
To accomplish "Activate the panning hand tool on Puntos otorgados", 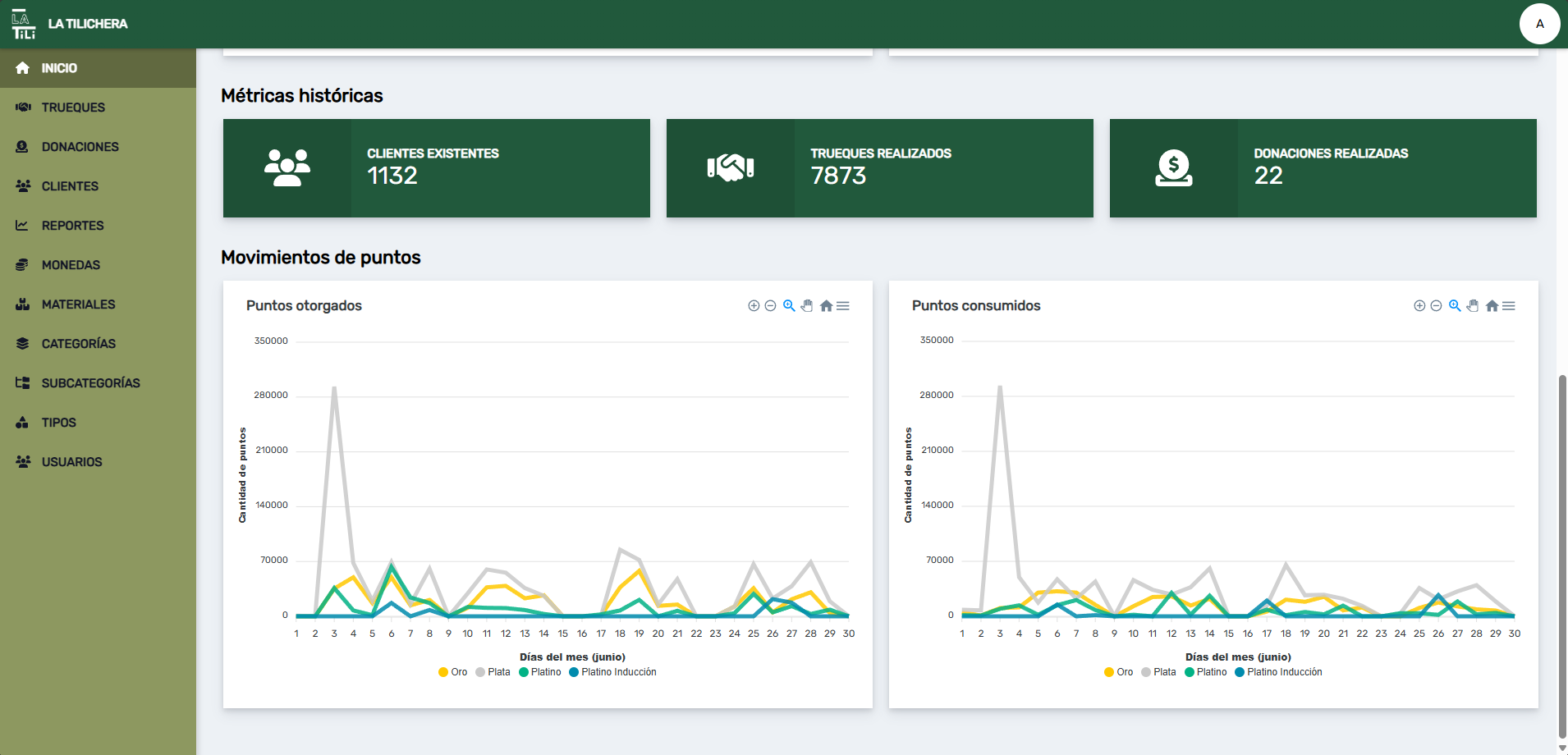I will 807,306.
